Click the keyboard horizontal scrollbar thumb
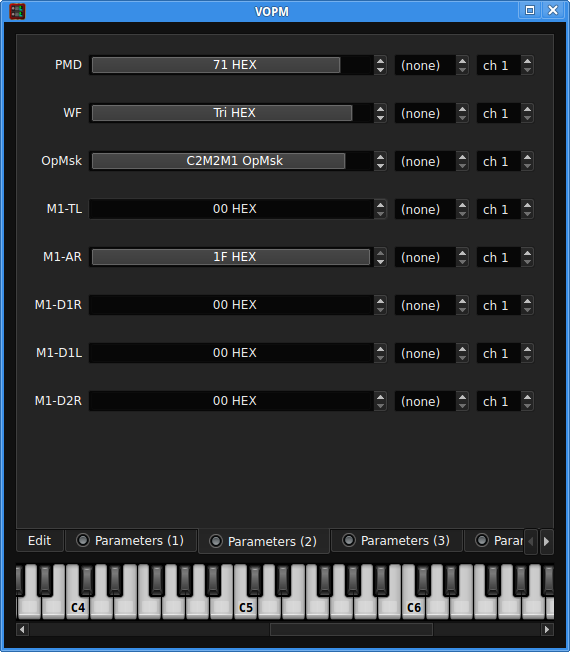 click(351, 630)
